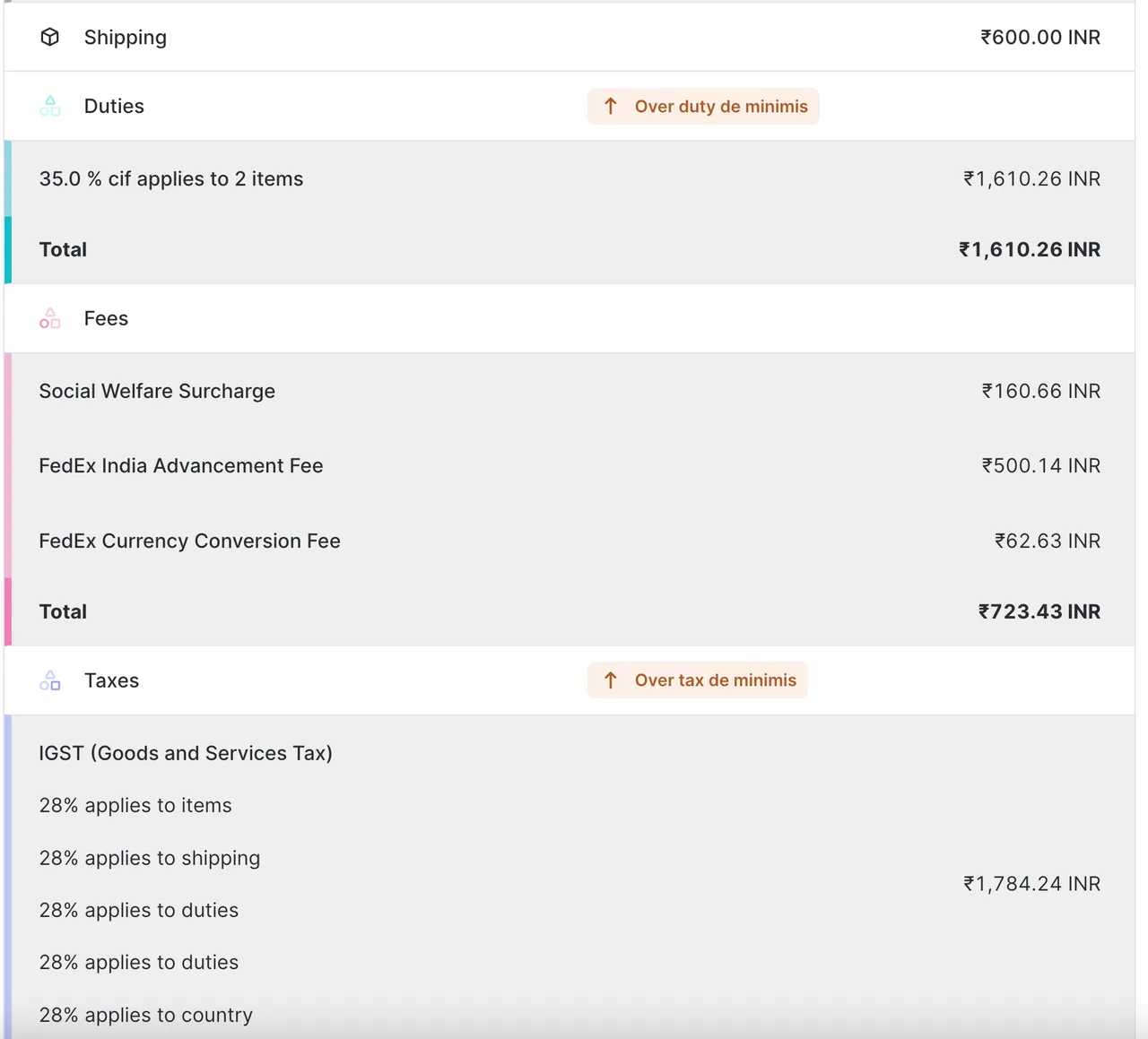Click the up arrow inside duty de minimis badge
The width and height of the screenshot is (1148, 1039).
[611, 106]
